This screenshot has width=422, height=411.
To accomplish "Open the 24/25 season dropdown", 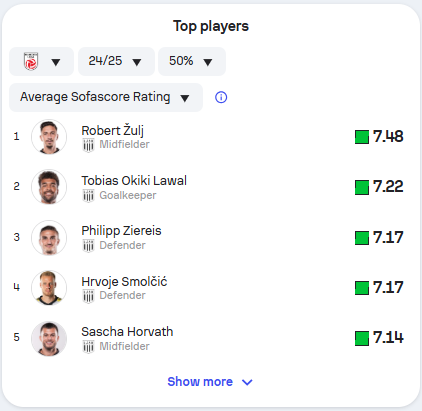I will coord(116,61).
